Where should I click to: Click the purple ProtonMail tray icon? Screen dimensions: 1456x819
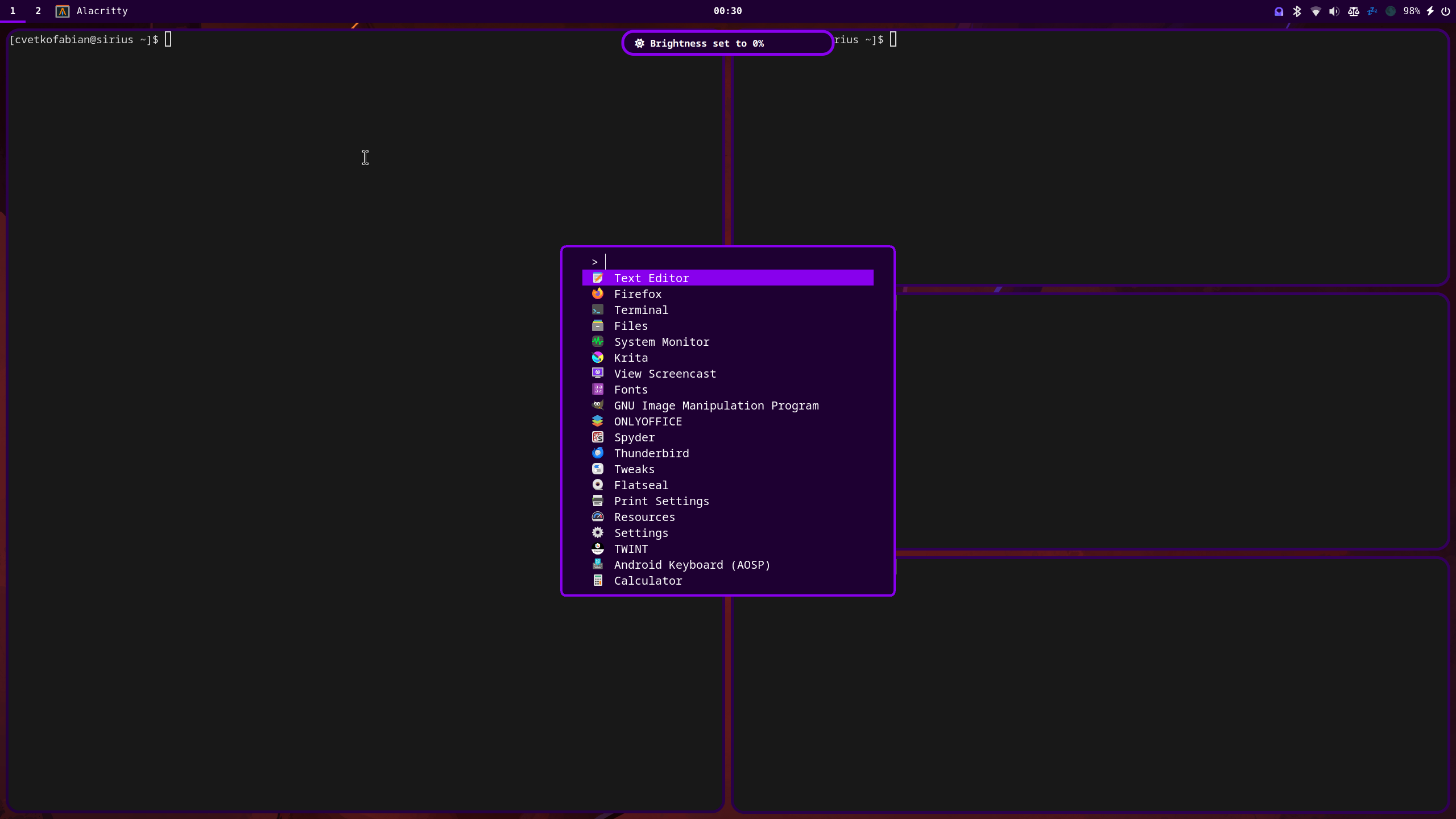[1279, 11]
